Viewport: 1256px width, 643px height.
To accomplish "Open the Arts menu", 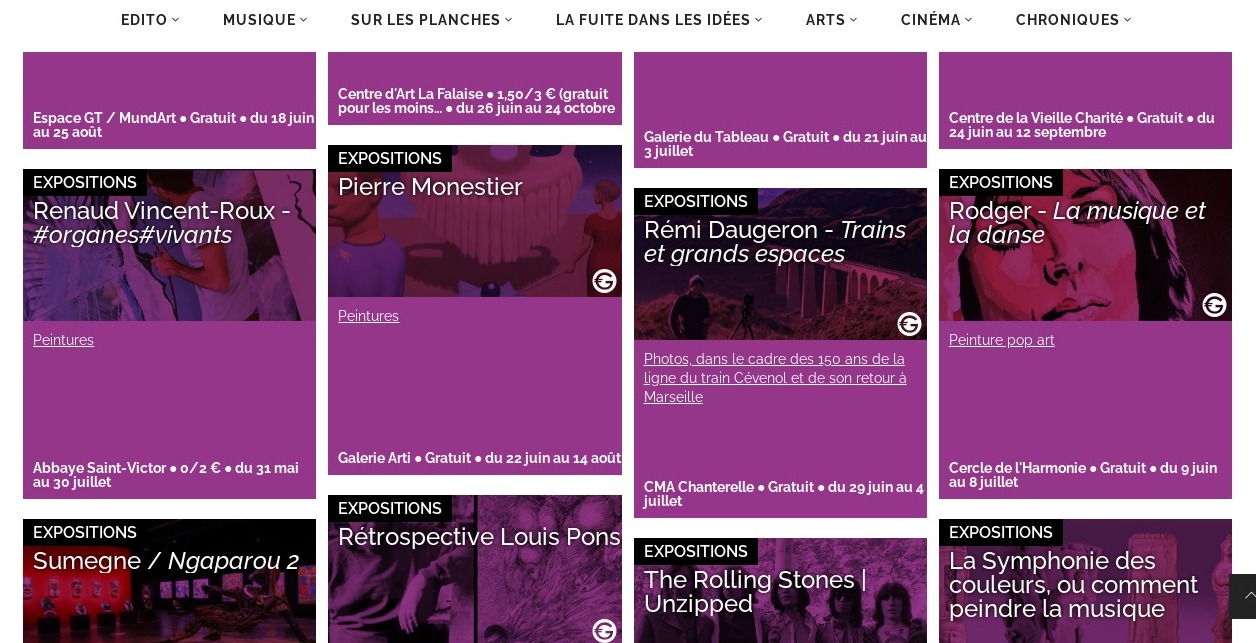I will (831, 20).
